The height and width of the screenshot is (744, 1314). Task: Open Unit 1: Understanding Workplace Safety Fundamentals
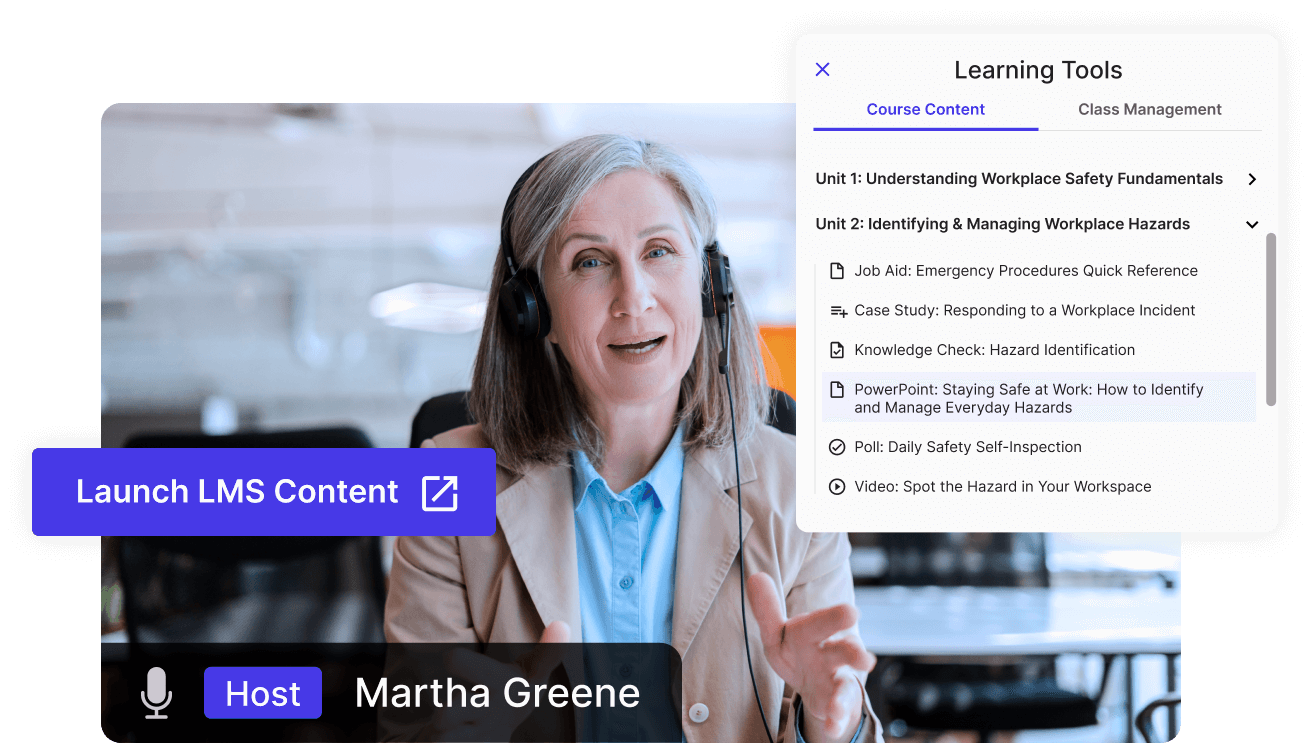[1018, 179]
